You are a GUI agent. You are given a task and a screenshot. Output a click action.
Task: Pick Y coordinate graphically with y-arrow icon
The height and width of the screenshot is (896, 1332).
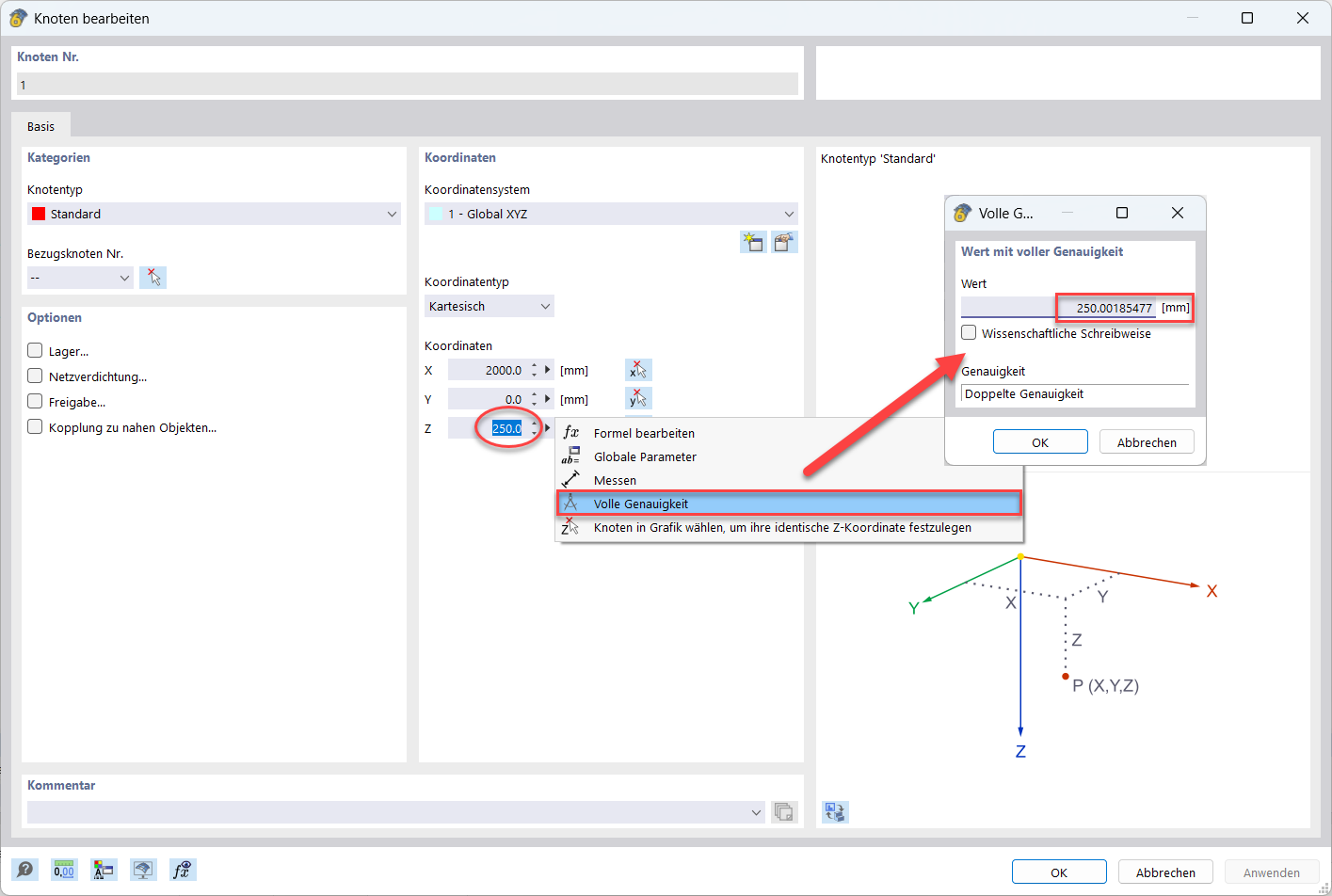pyautogui.click(x=638, y=398)
